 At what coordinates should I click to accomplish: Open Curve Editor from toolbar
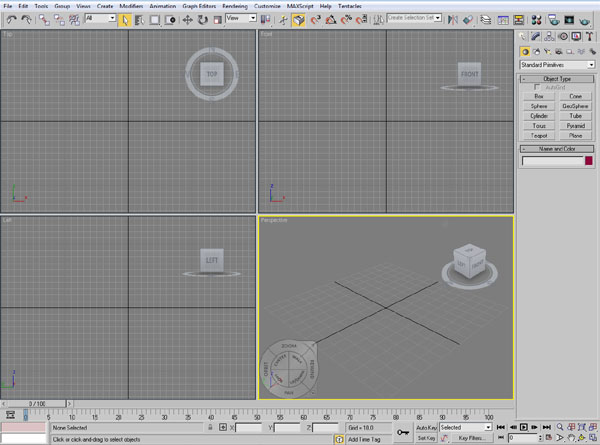click(x=503, y=20)
